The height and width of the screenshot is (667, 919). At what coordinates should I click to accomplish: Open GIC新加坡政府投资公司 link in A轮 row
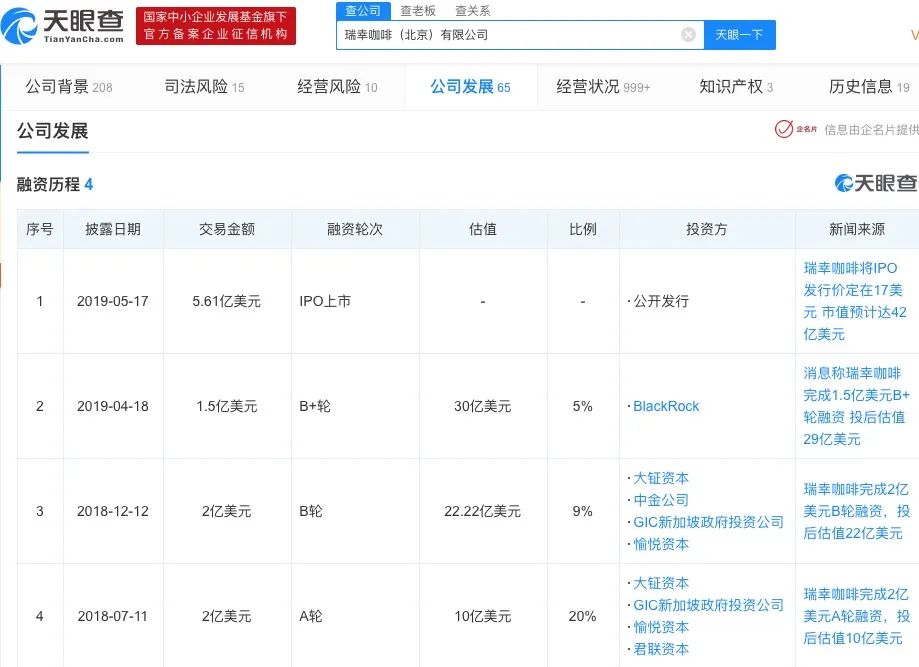708,605
